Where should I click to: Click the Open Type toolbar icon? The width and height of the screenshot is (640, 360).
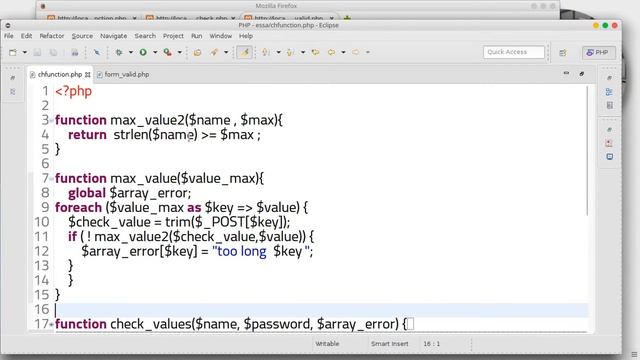pyautogui.click(x=198, y=52)
